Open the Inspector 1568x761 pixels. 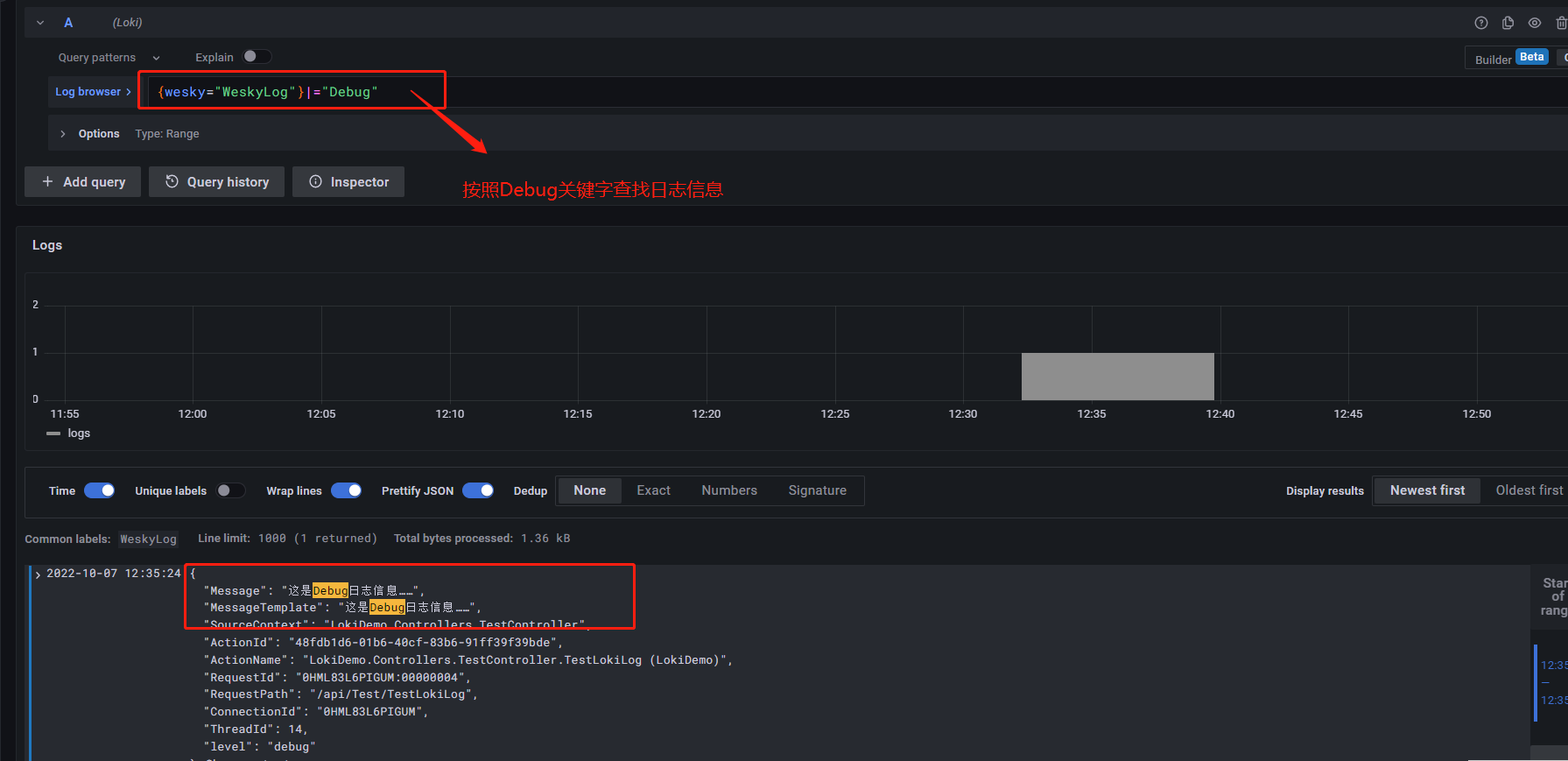pyautogui.click(x=348, y=182)
